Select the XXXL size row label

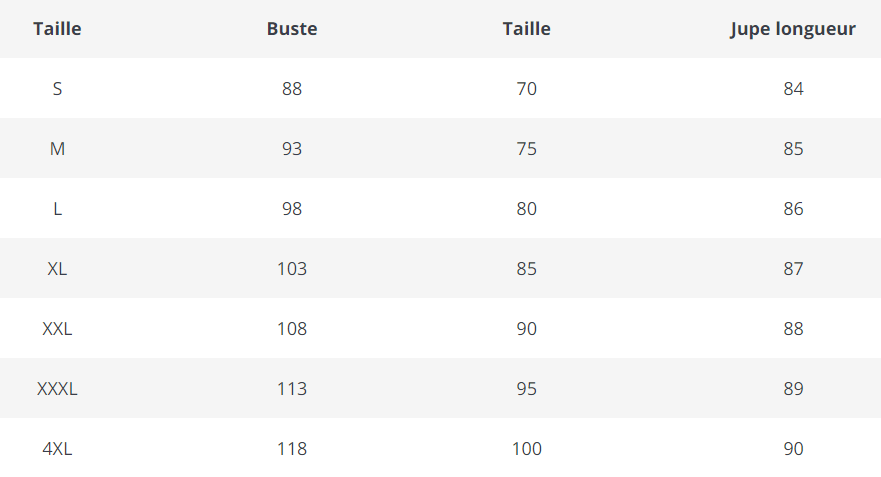point(57,389)
